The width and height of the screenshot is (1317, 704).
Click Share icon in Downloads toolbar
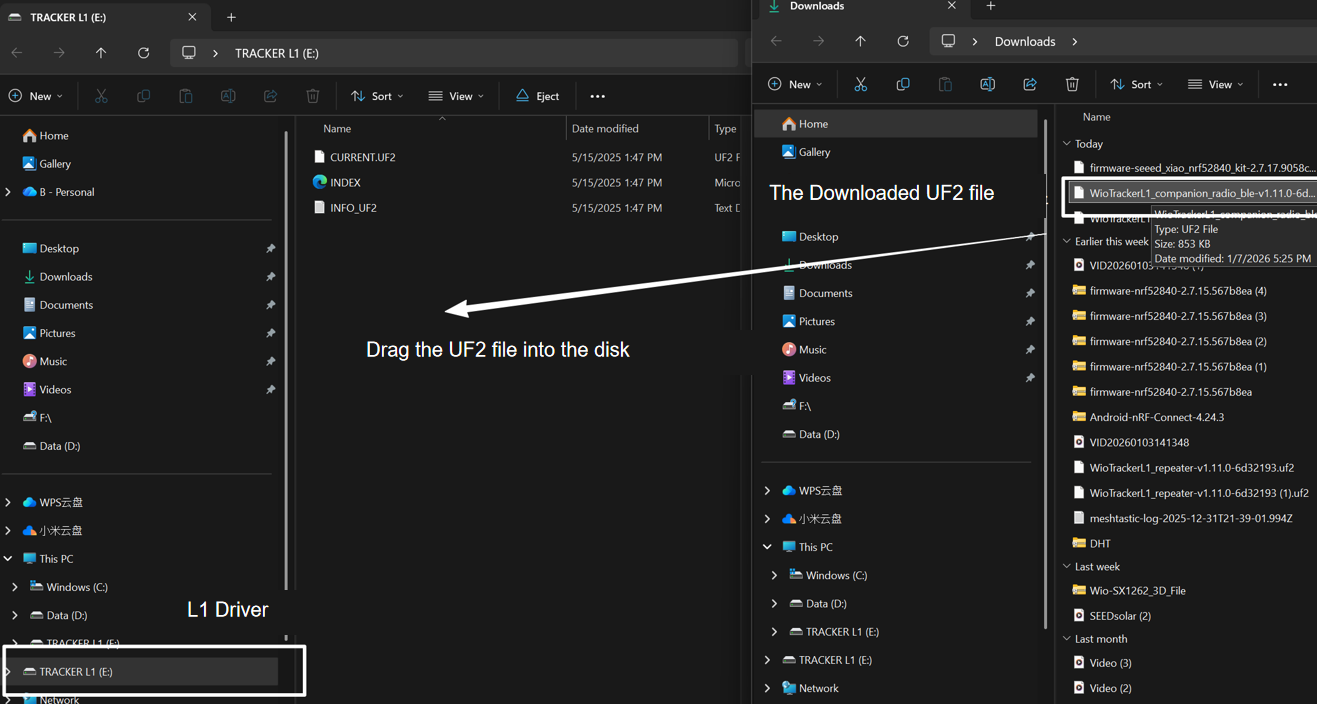[1029, 85]
